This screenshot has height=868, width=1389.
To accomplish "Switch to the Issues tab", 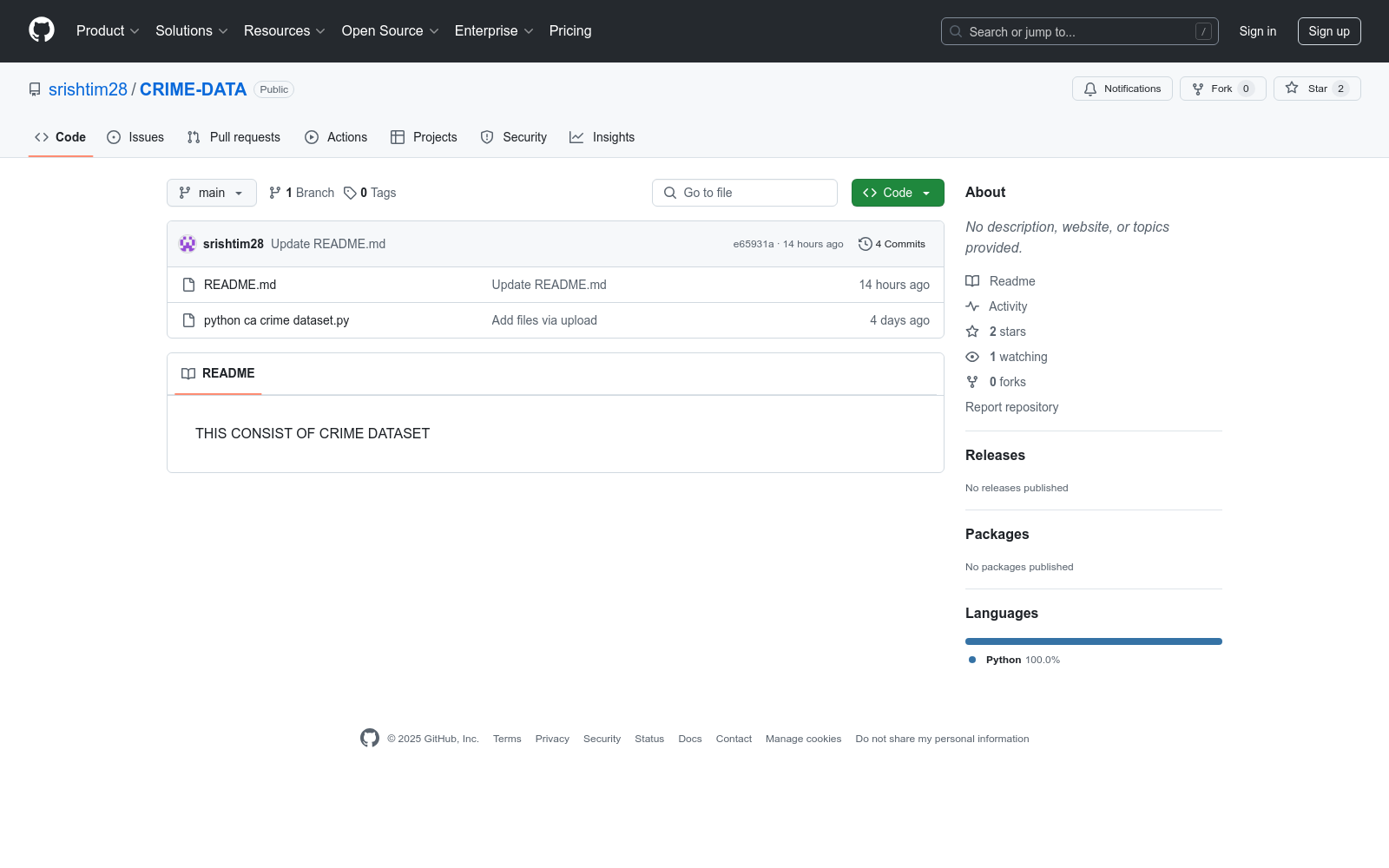I will tap(135, 137).
